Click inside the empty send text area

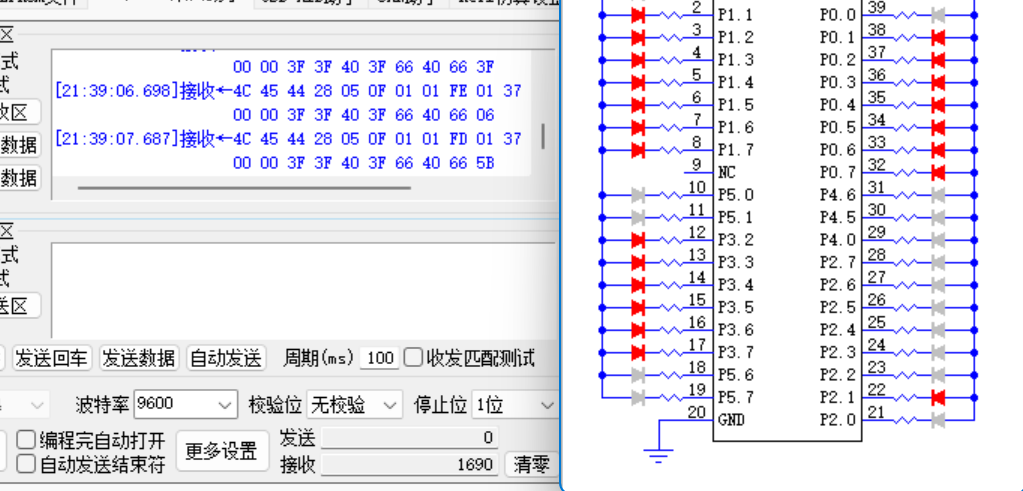tap(303, 290)
